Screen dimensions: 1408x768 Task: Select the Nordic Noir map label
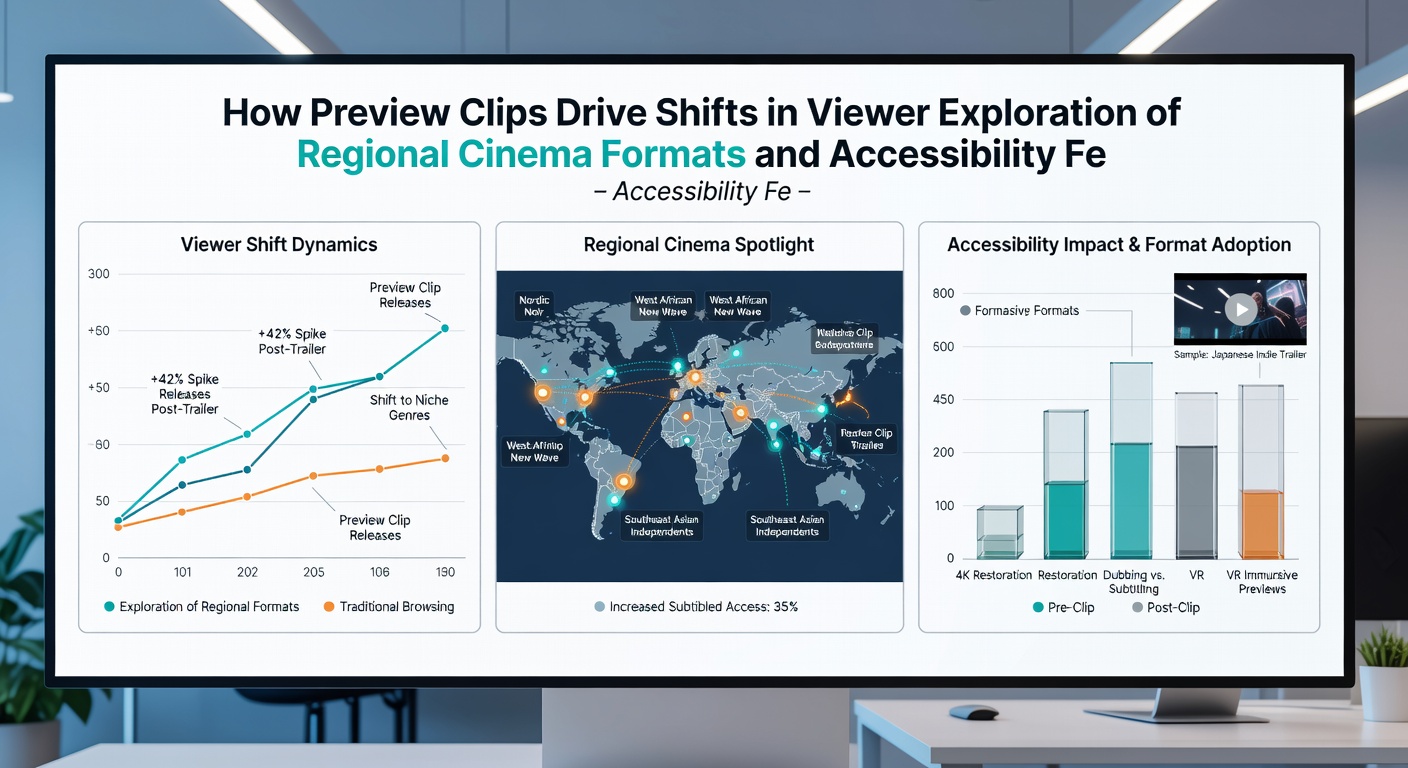(534, 305)
